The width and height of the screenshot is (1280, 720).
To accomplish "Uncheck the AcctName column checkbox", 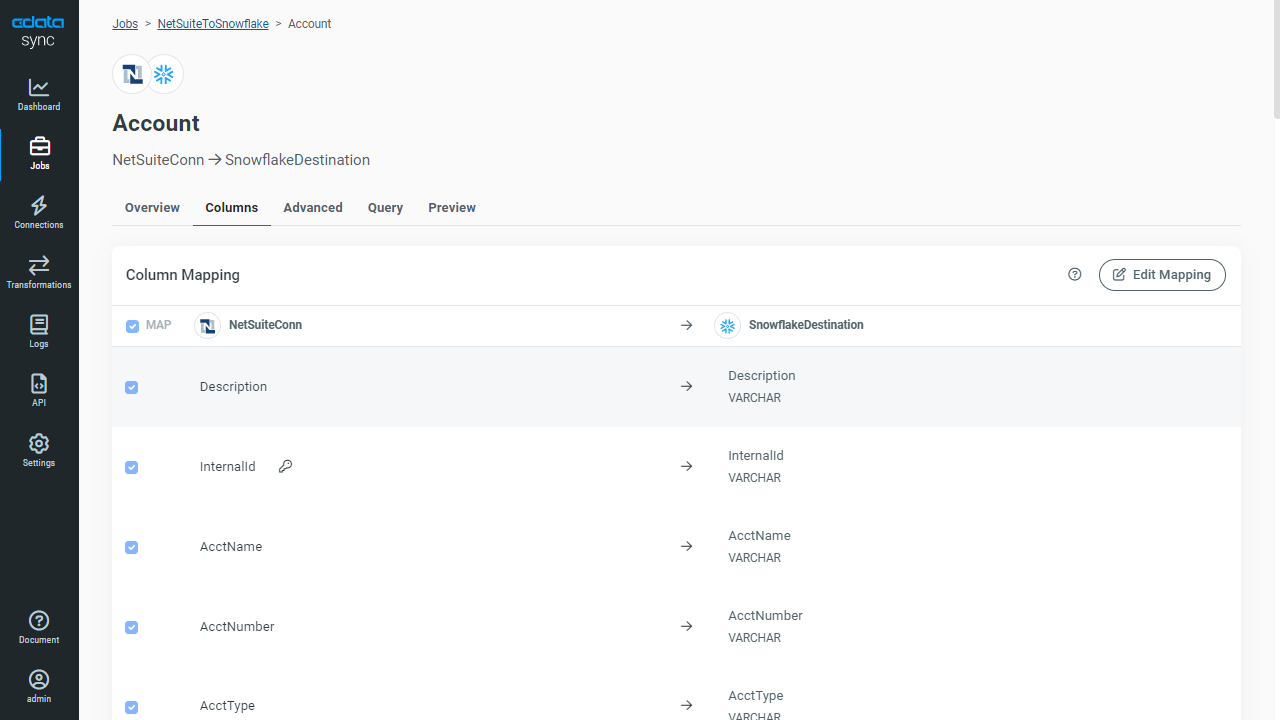I will click(x=132, y=548).
